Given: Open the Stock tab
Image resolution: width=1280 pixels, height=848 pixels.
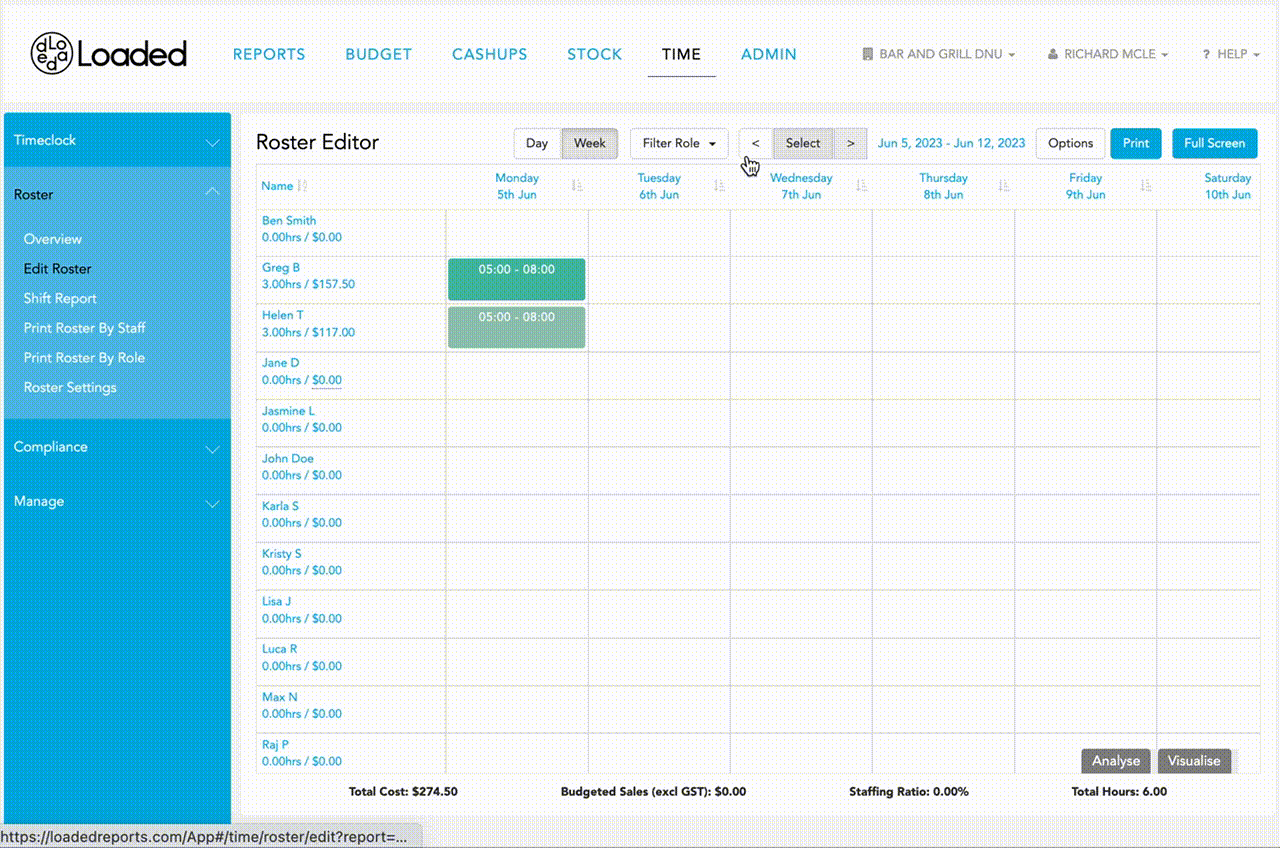Looking at the screenshot, I should [x=595, y=54].
